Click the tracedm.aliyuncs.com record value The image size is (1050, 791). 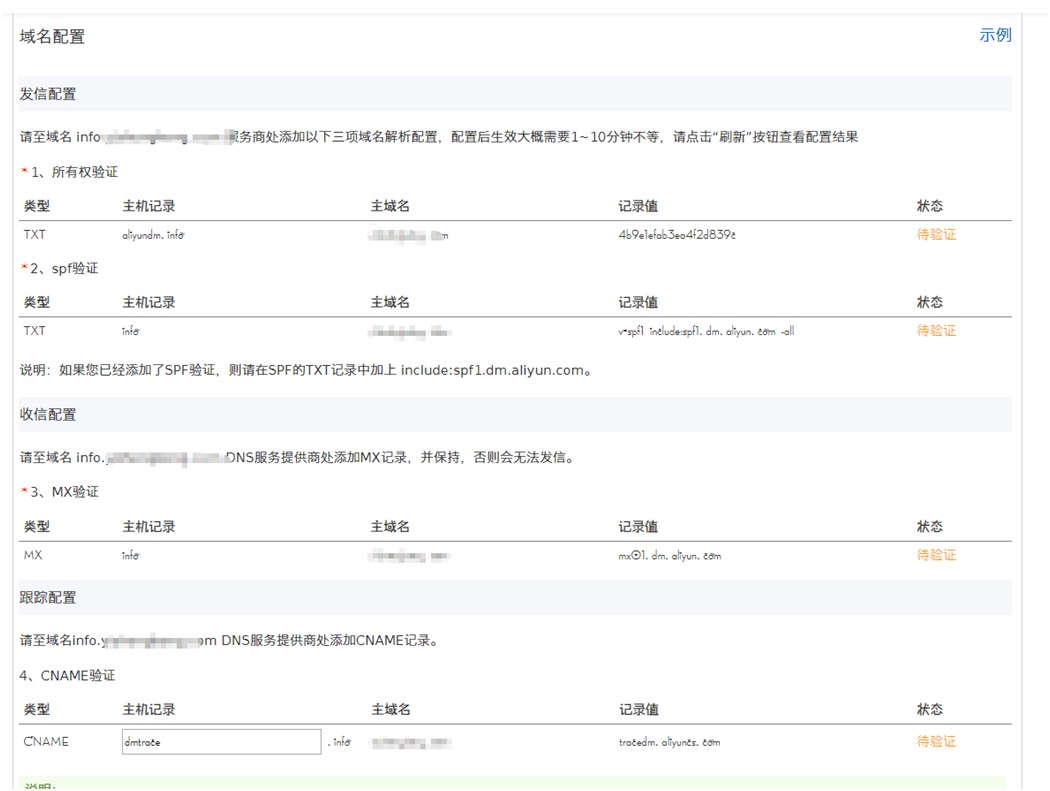pos(669,742)
